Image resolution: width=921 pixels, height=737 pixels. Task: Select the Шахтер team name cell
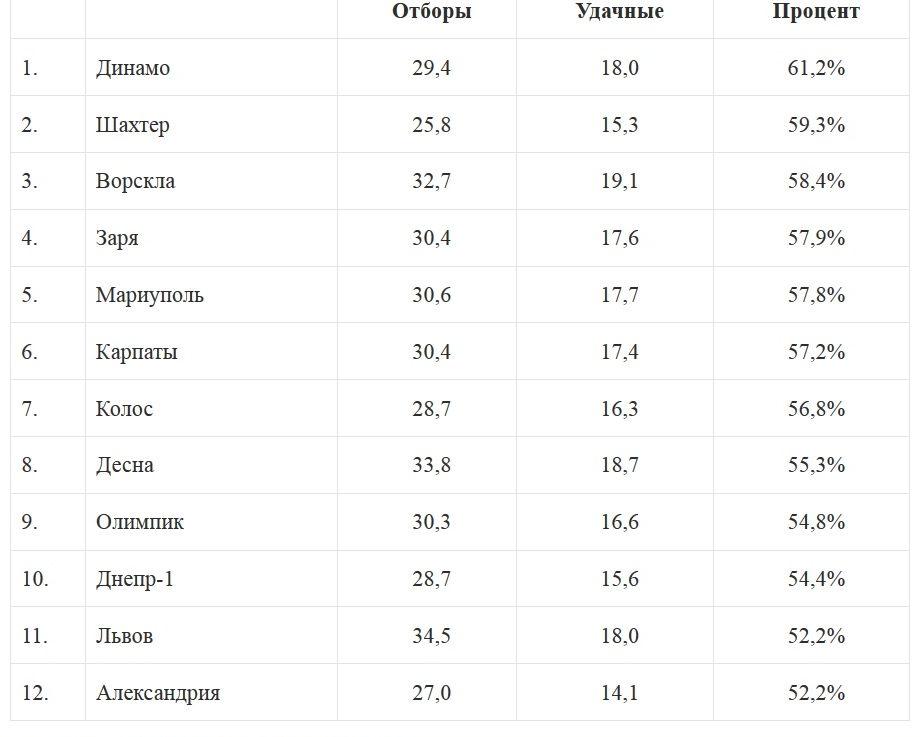click(133, 125)
